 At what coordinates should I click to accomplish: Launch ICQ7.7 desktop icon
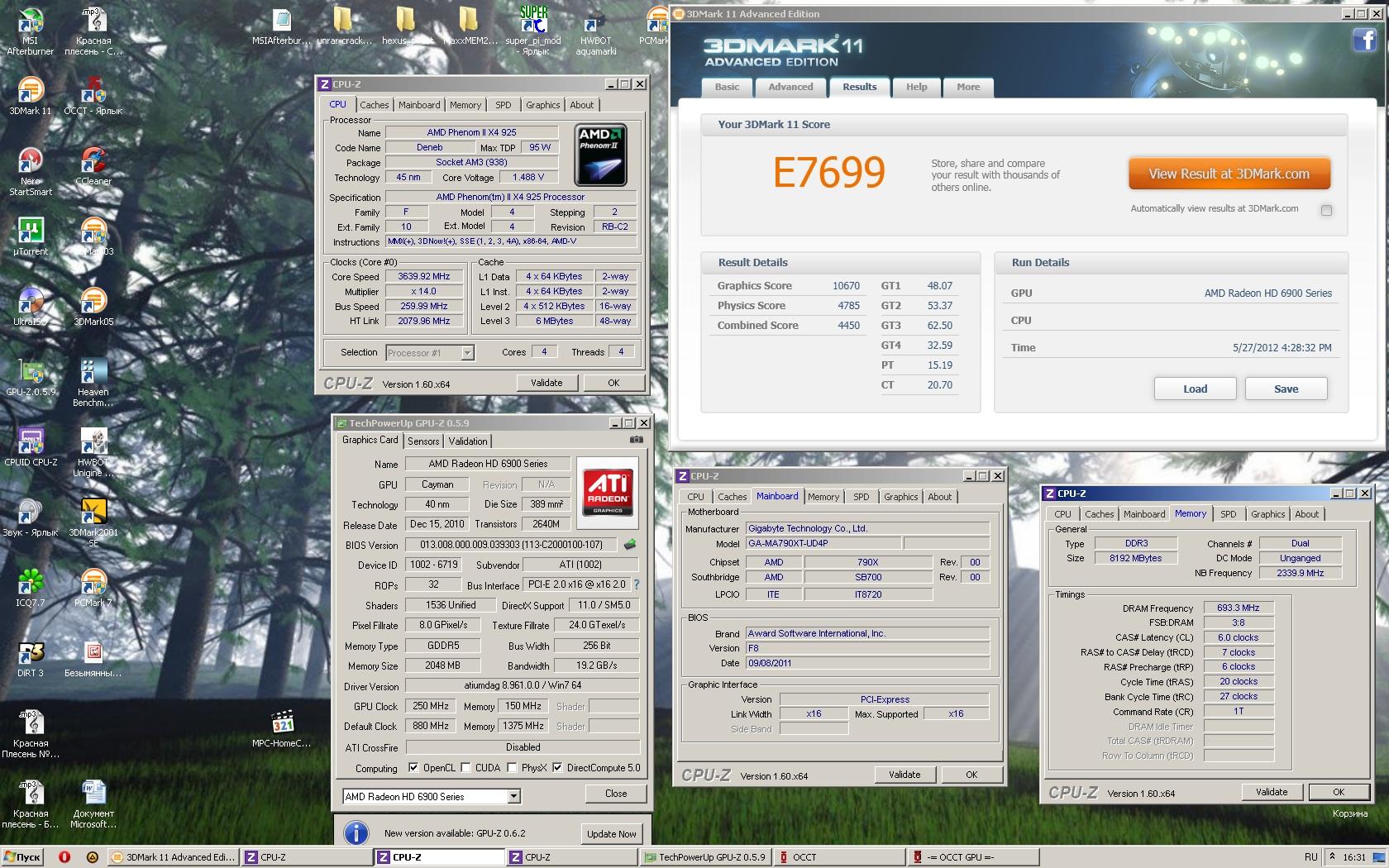coord(31,588)
